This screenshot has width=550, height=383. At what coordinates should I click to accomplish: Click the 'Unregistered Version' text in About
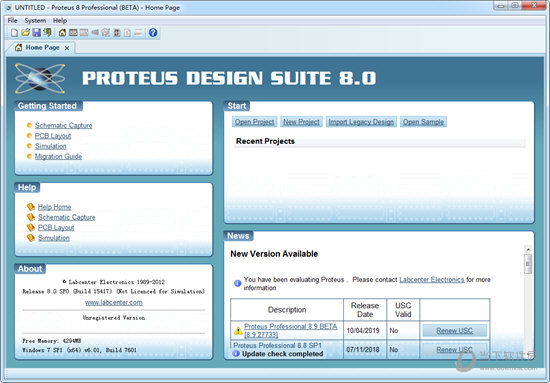click(114, 318)
